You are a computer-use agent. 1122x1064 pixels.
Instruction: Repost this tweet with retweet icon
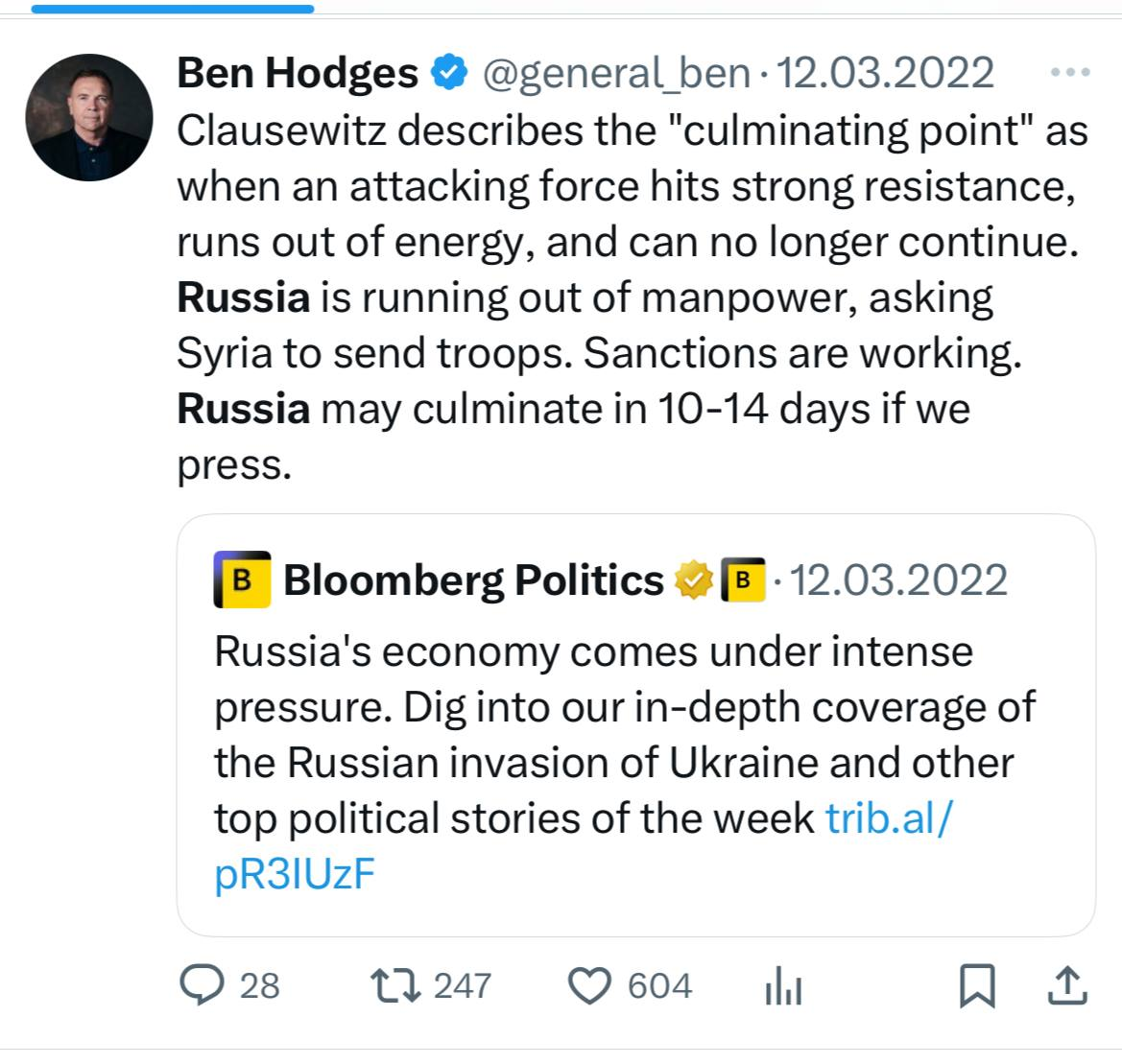click(395, 985)
